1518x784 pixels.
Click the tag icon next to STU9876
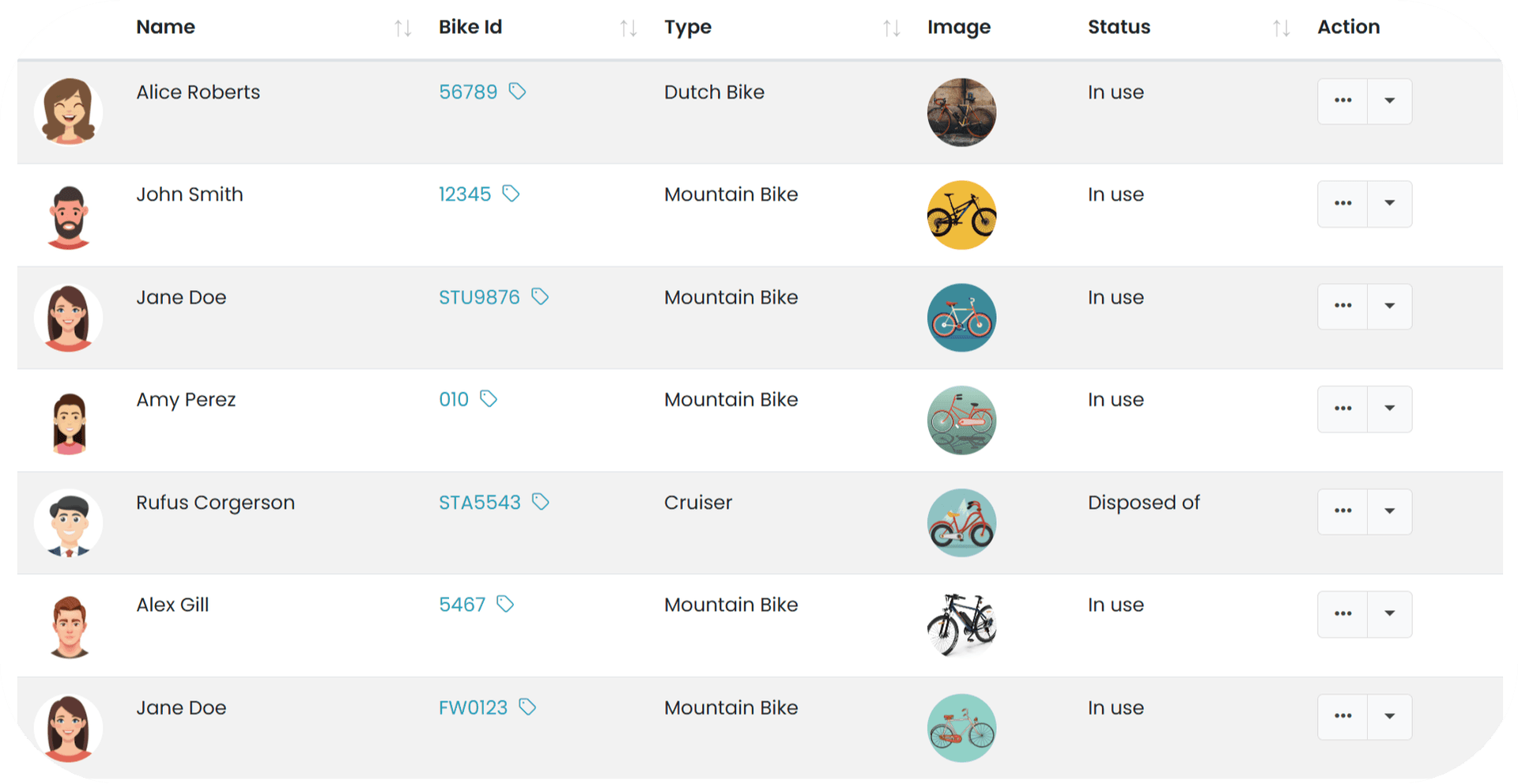(540, 296)
